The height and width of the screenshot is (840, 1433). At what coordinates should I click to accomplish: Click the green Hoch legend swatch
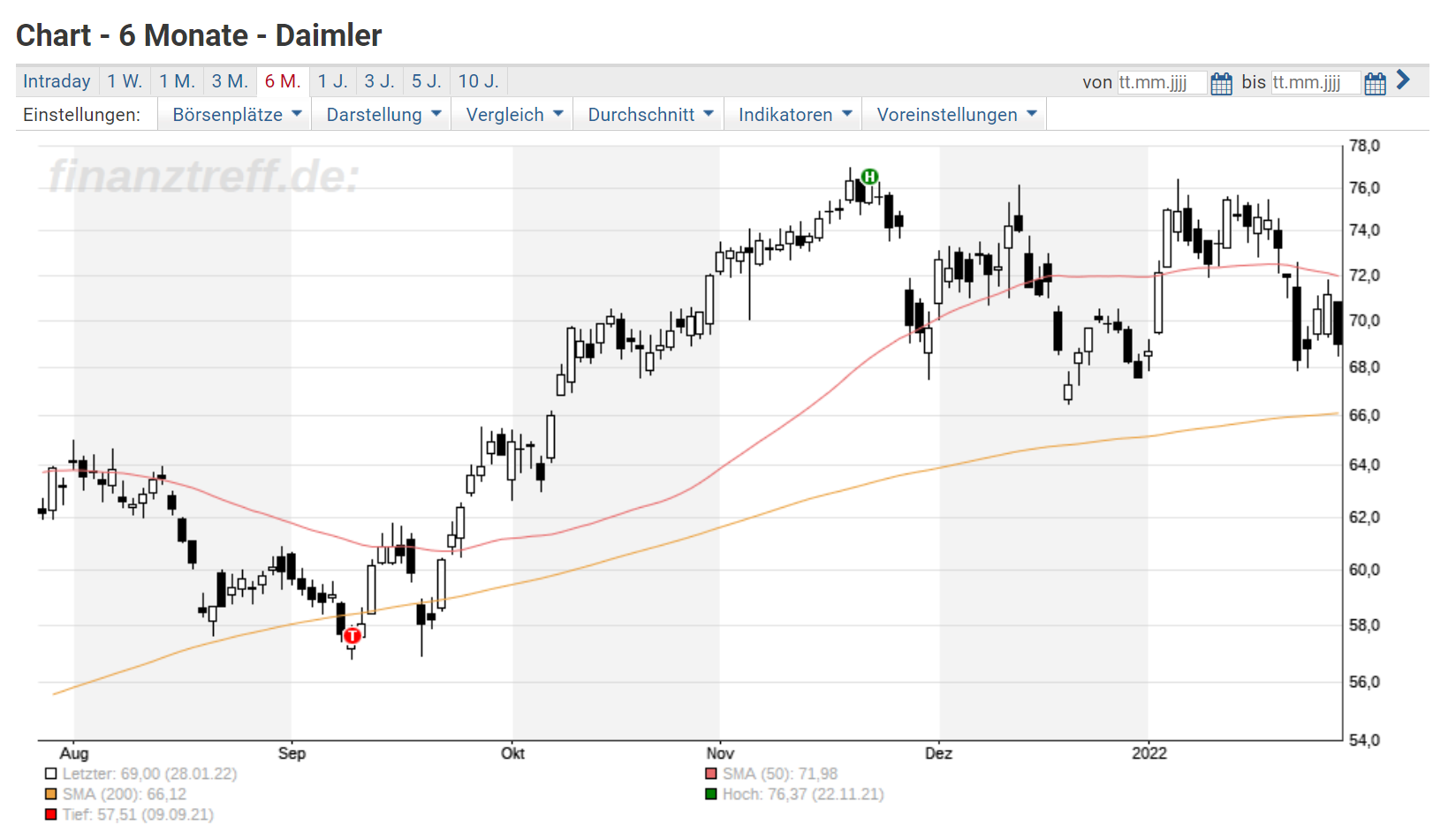[x=711, y=794]
